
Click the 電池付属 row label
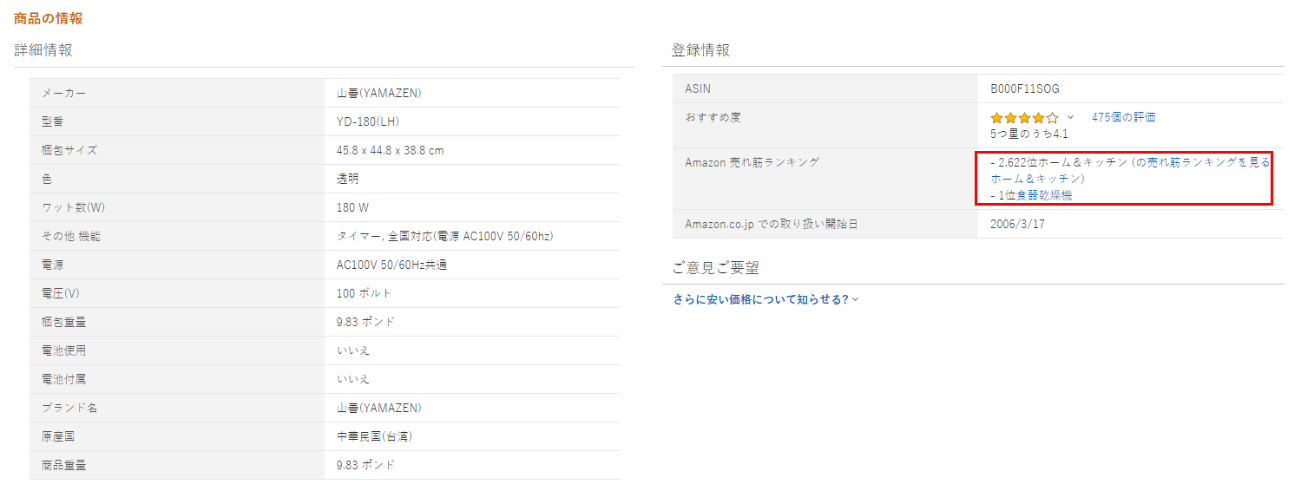(64, 379)
